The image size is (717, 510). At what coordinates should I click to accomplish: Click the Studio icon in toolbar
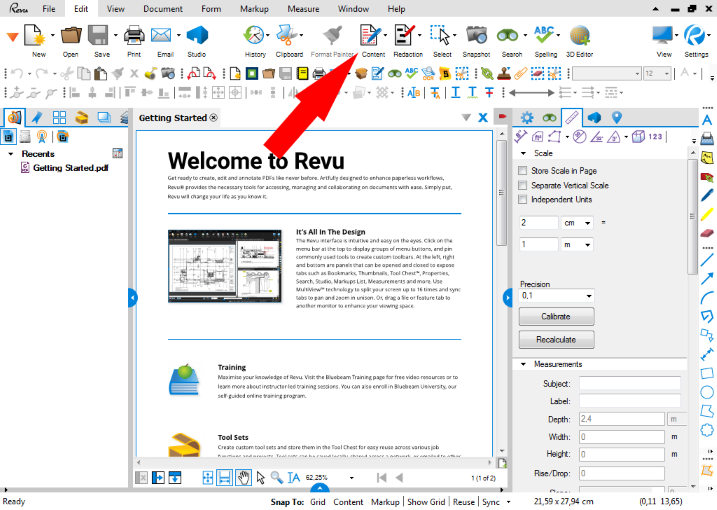click(197, 37)
